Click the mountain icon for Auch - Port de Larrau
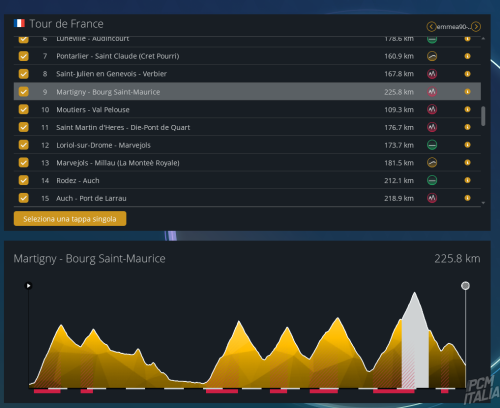 pos(432,198)
